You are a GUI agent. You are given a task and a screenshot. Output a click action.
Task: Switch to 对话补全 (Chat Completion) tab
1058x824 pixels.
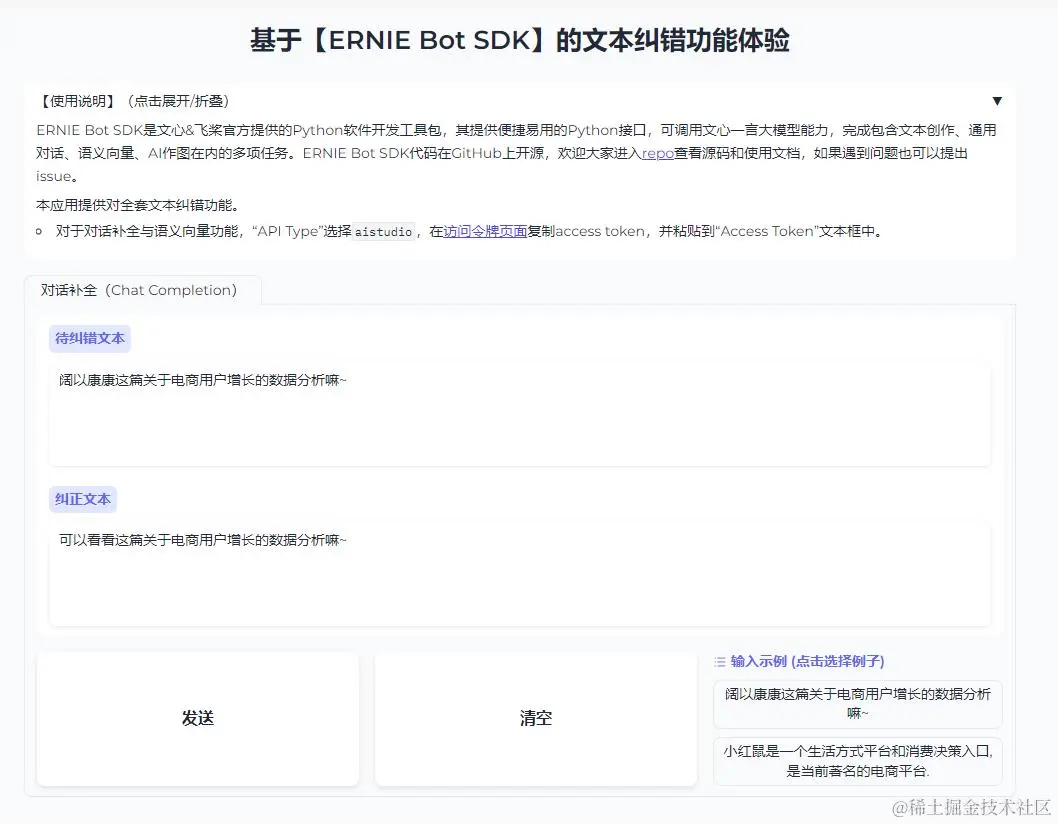(x=142, y=290)
